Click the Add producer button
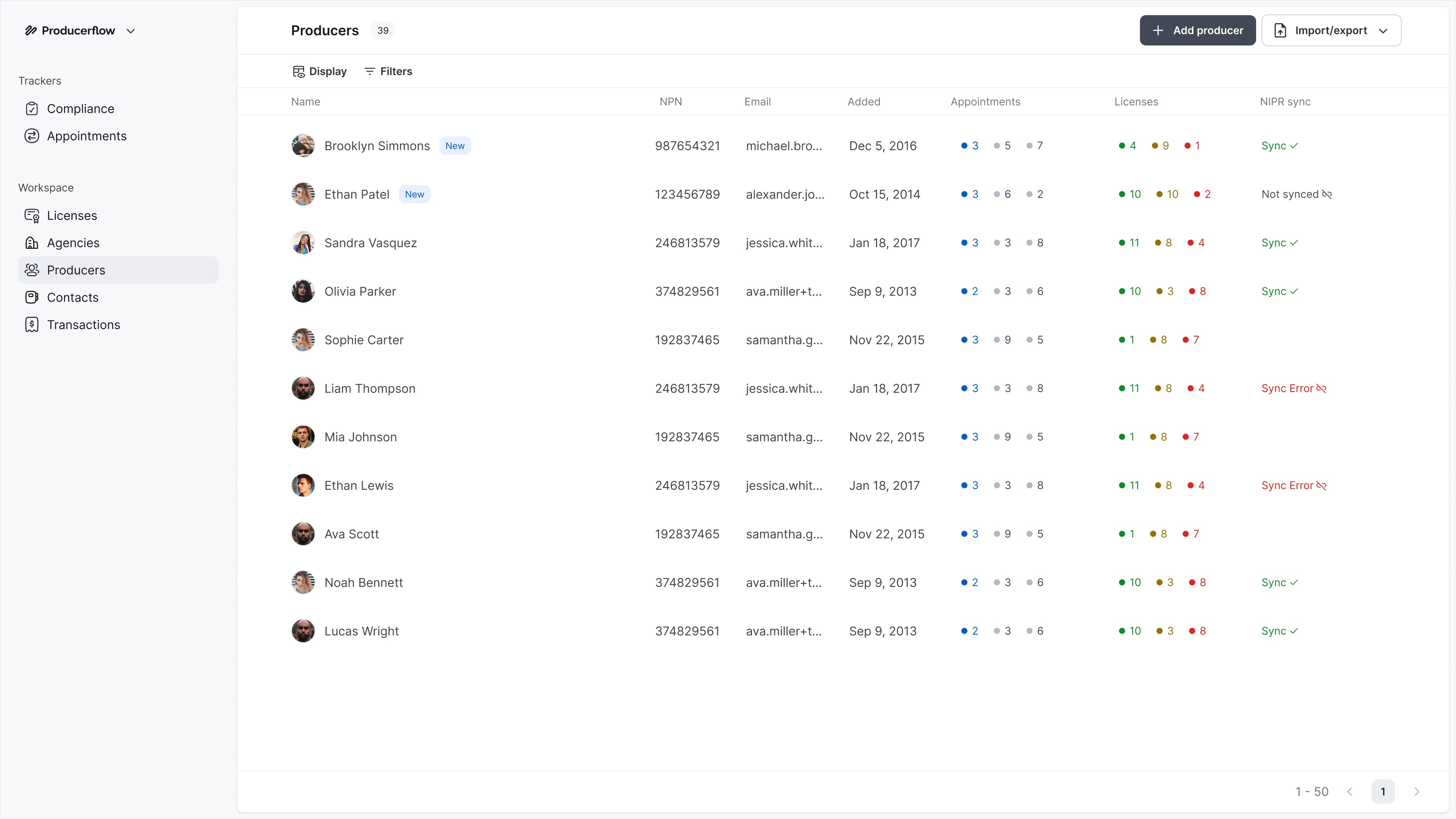This screenshot has width=1456, height=819. coord(1197,30)
